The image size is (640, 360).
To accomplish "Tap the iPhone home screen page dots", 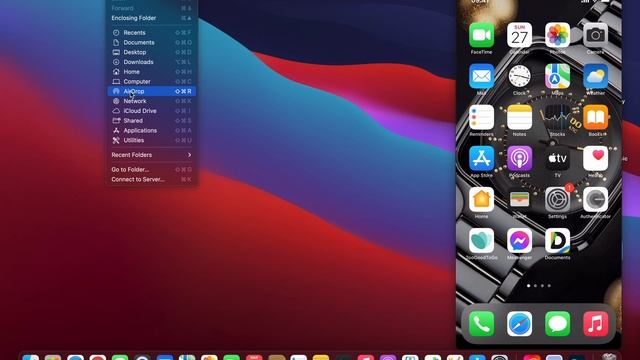I will click(x=539, y=286).
